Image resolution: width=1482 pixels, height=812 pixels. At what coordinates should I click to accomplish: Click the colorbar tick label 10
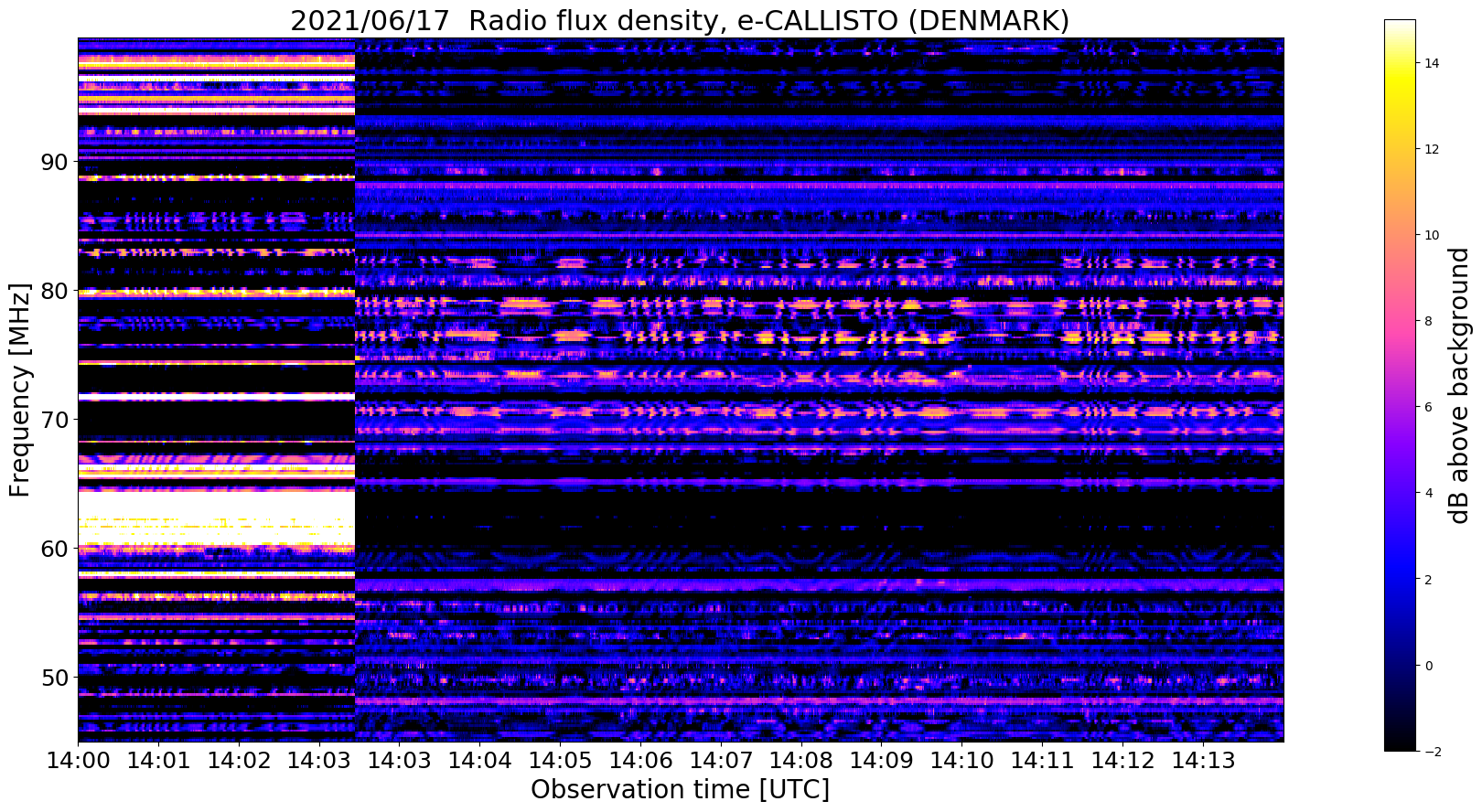(x=1431, y=235)
